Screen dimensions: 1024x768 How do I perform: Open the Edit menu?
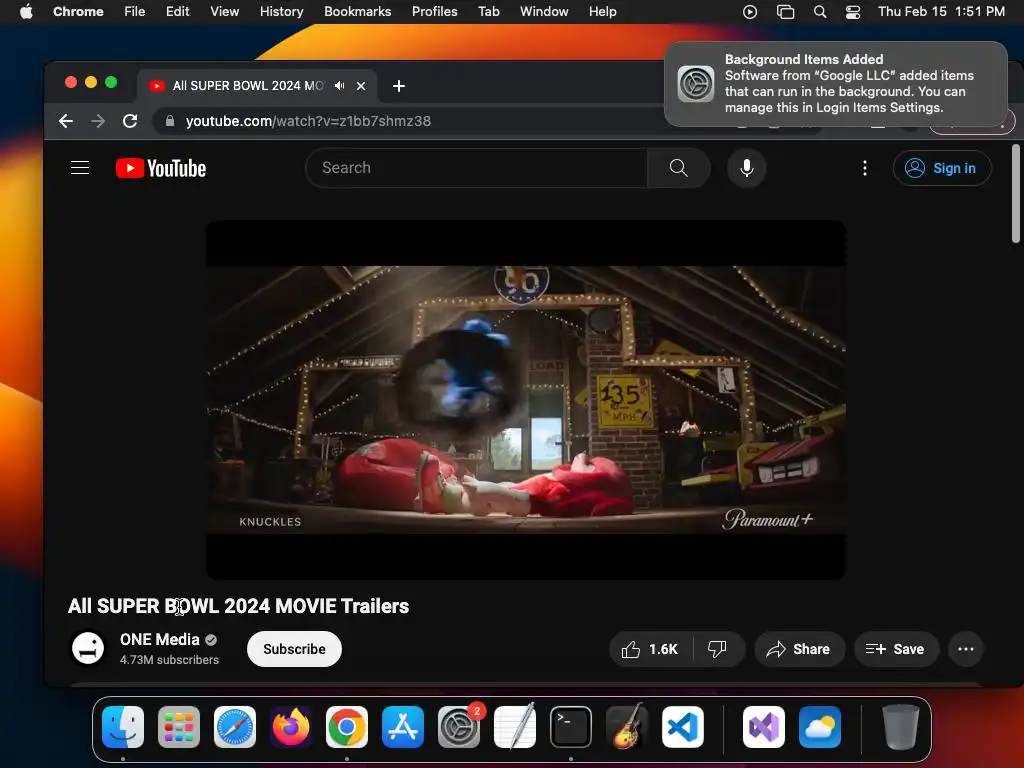[178, 11]
